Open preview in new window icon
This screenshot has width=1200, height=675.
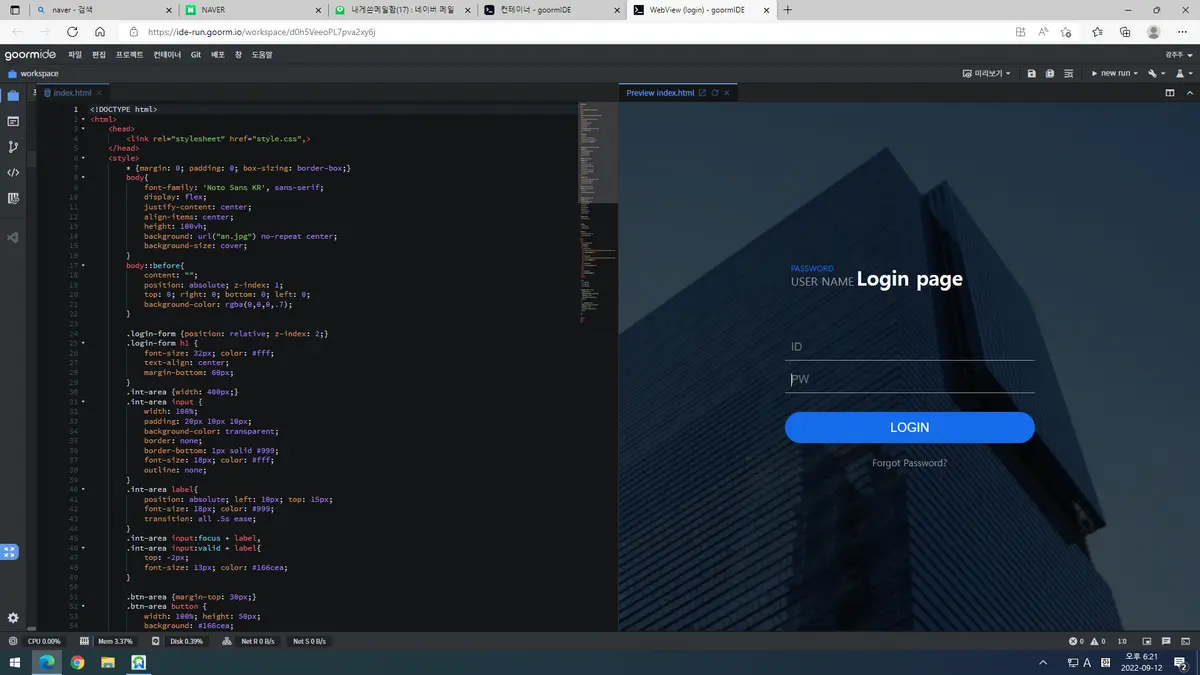[702, 93]
